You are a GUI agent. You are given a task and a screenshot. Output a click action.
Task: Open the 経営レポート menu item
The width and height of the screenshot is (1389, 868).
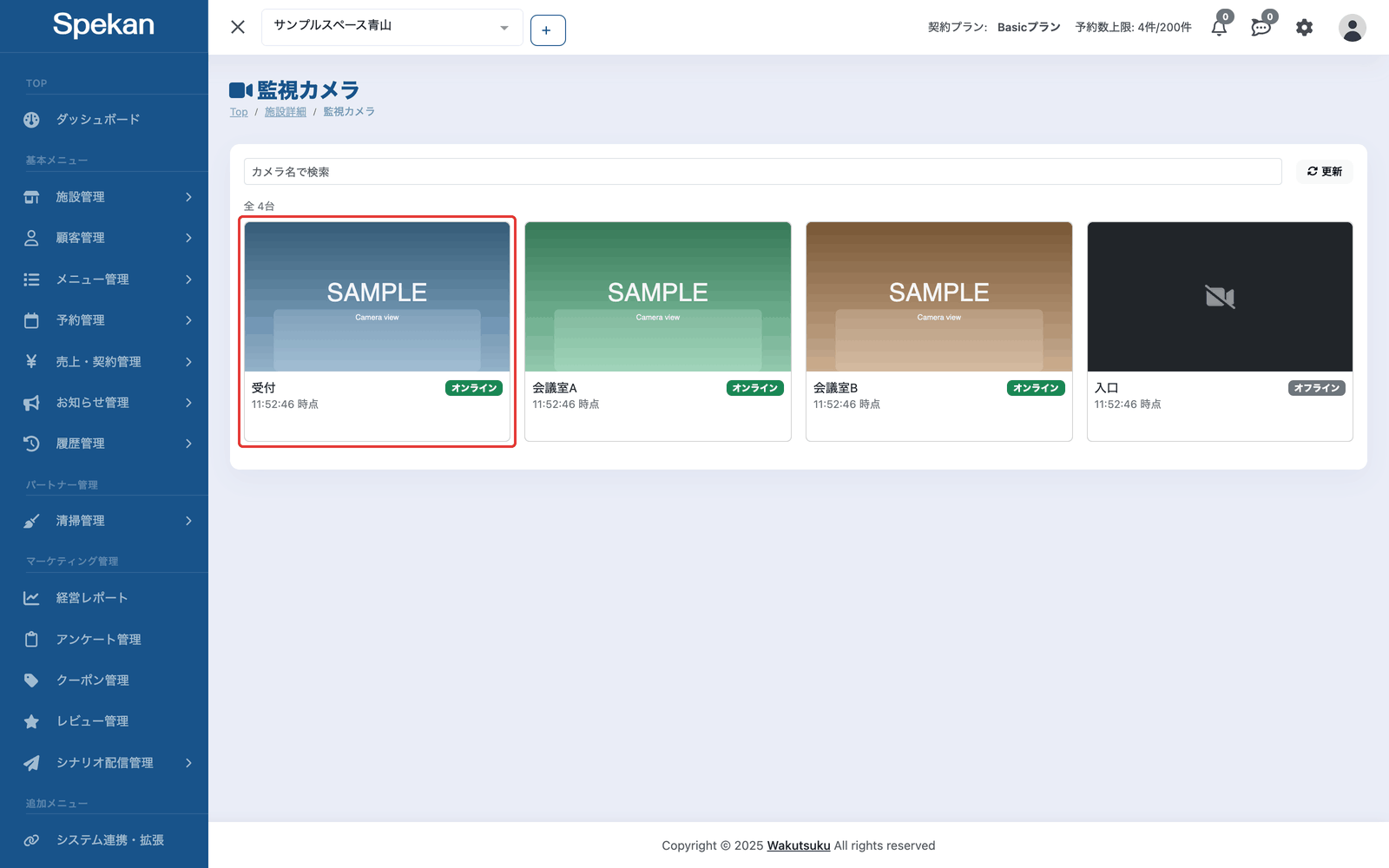104,598
